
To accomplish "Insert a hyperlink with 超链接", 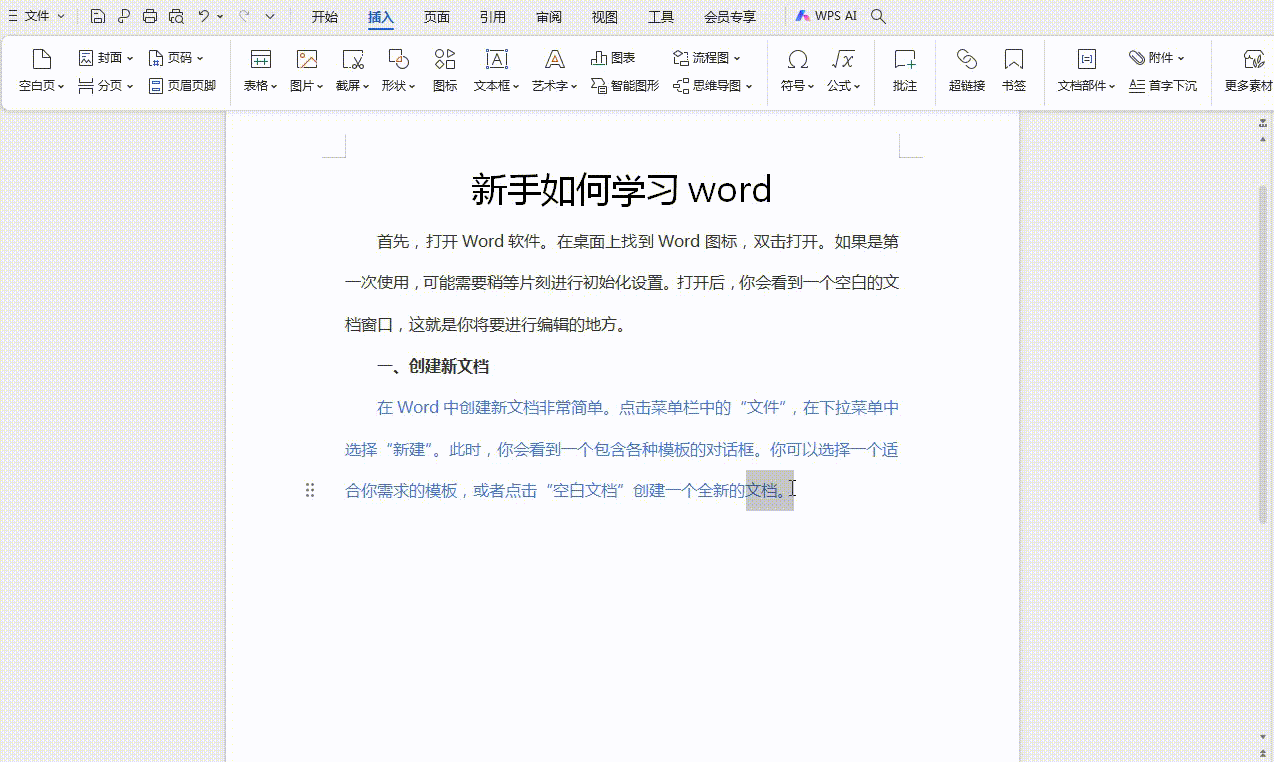I will (966, 70).
